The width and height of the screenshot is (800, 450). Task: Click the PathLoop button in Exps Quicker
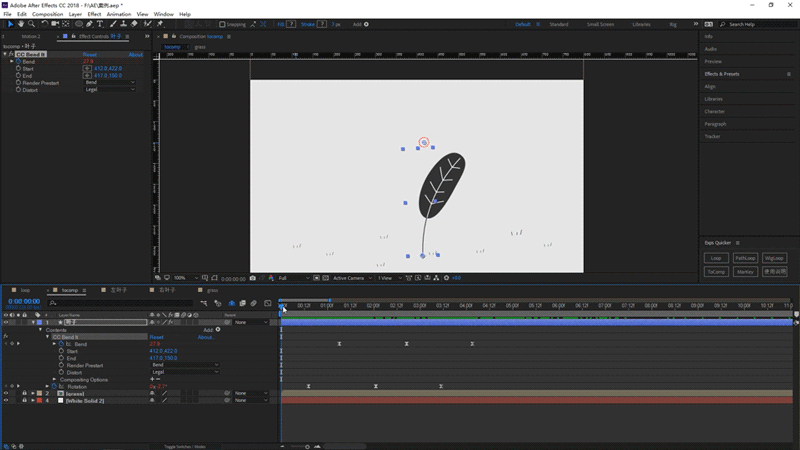click(745, 258)
